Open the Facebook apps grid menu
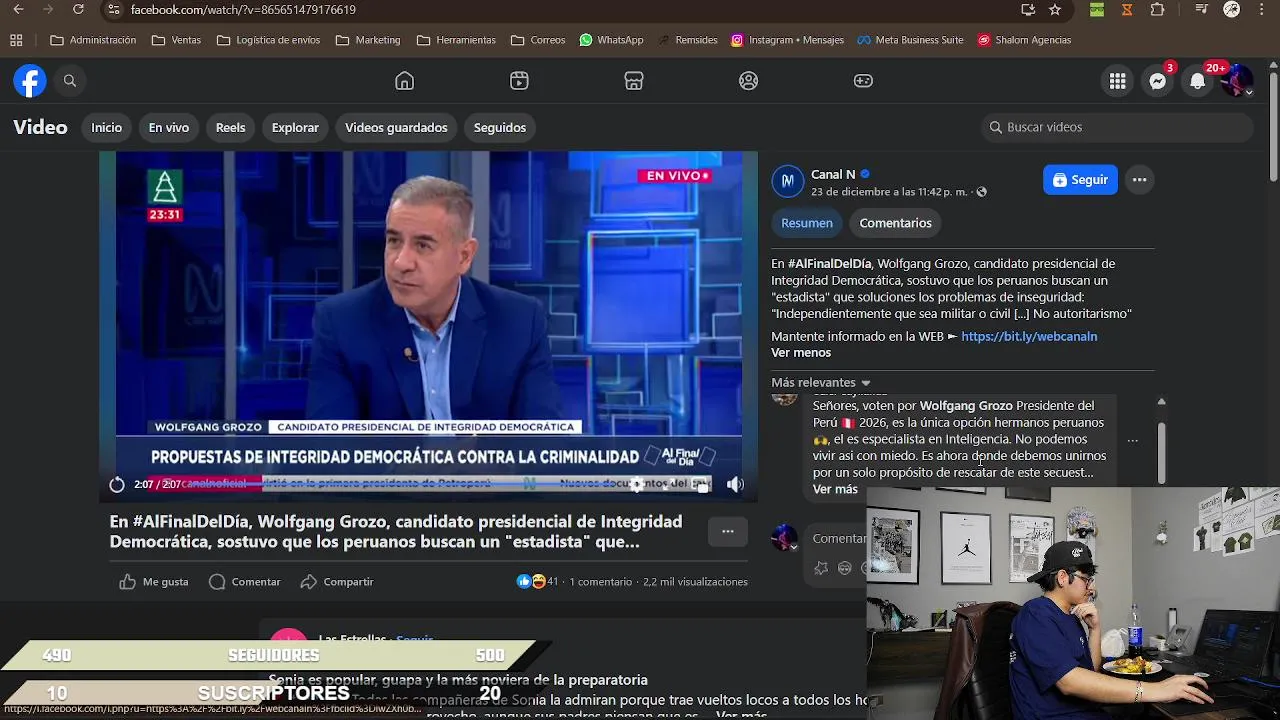This screenshot has height=720, width=1280. click(1118, 81)
